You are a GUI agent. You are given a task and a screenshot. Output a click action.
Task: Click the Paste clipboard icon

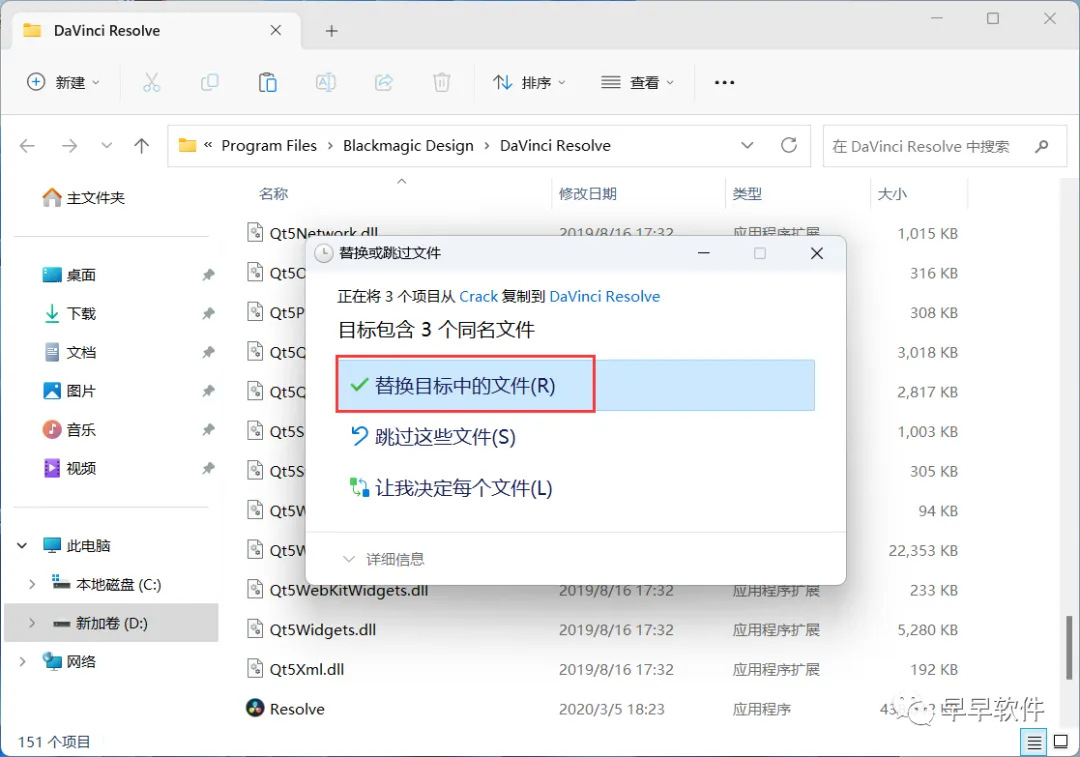pos(267,83)
